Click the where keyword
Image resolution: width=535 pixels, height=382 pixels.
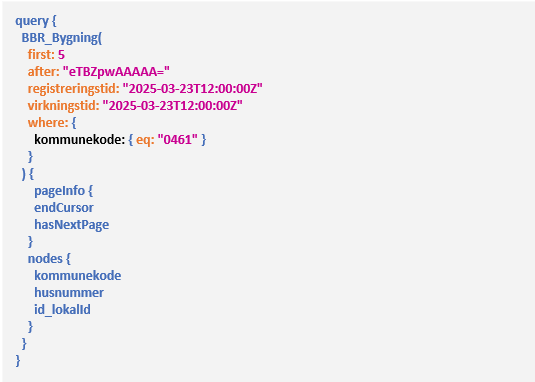48,123
